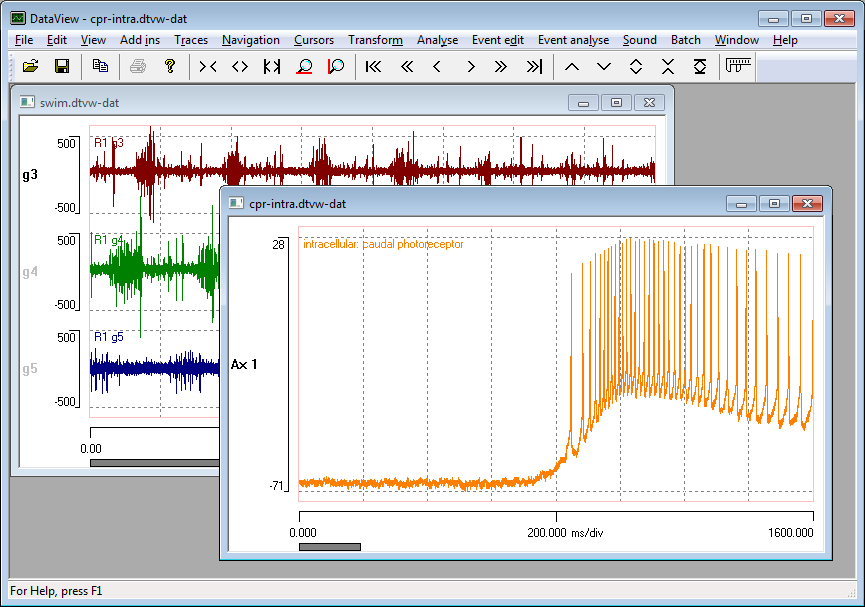Maximize the cpr-intra.dtvw-dat child window

click(773, 203)
